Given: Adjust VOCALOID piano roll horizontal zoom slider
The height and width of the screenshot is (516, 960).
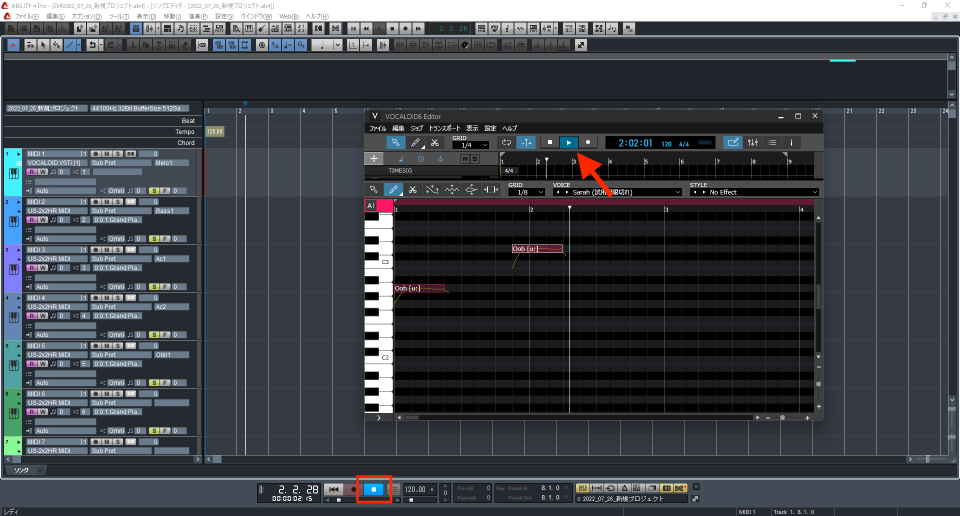Looking at the screenshot, I should click(782, 417).
